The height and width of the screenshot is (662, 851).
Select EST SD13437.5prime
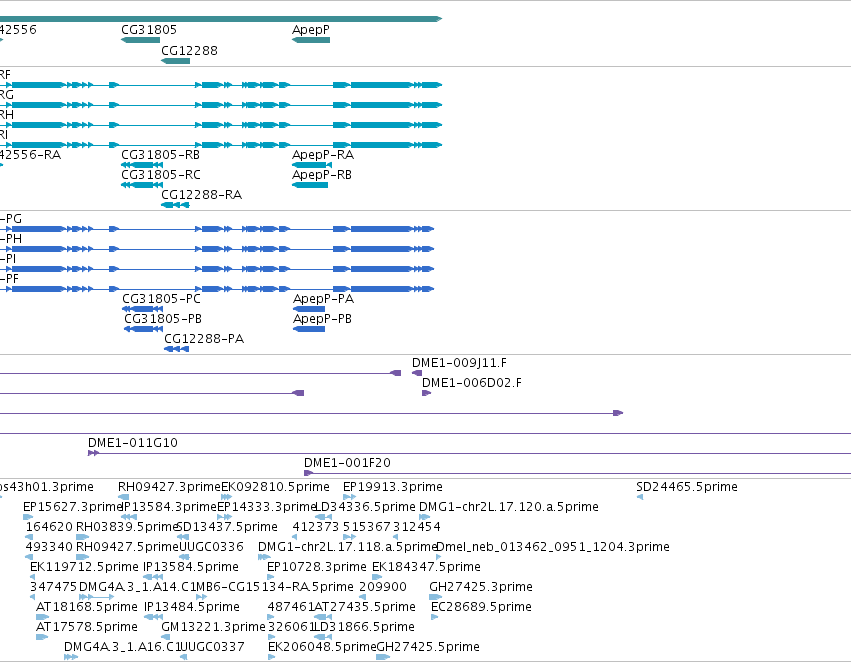click(x=227, y=527)
